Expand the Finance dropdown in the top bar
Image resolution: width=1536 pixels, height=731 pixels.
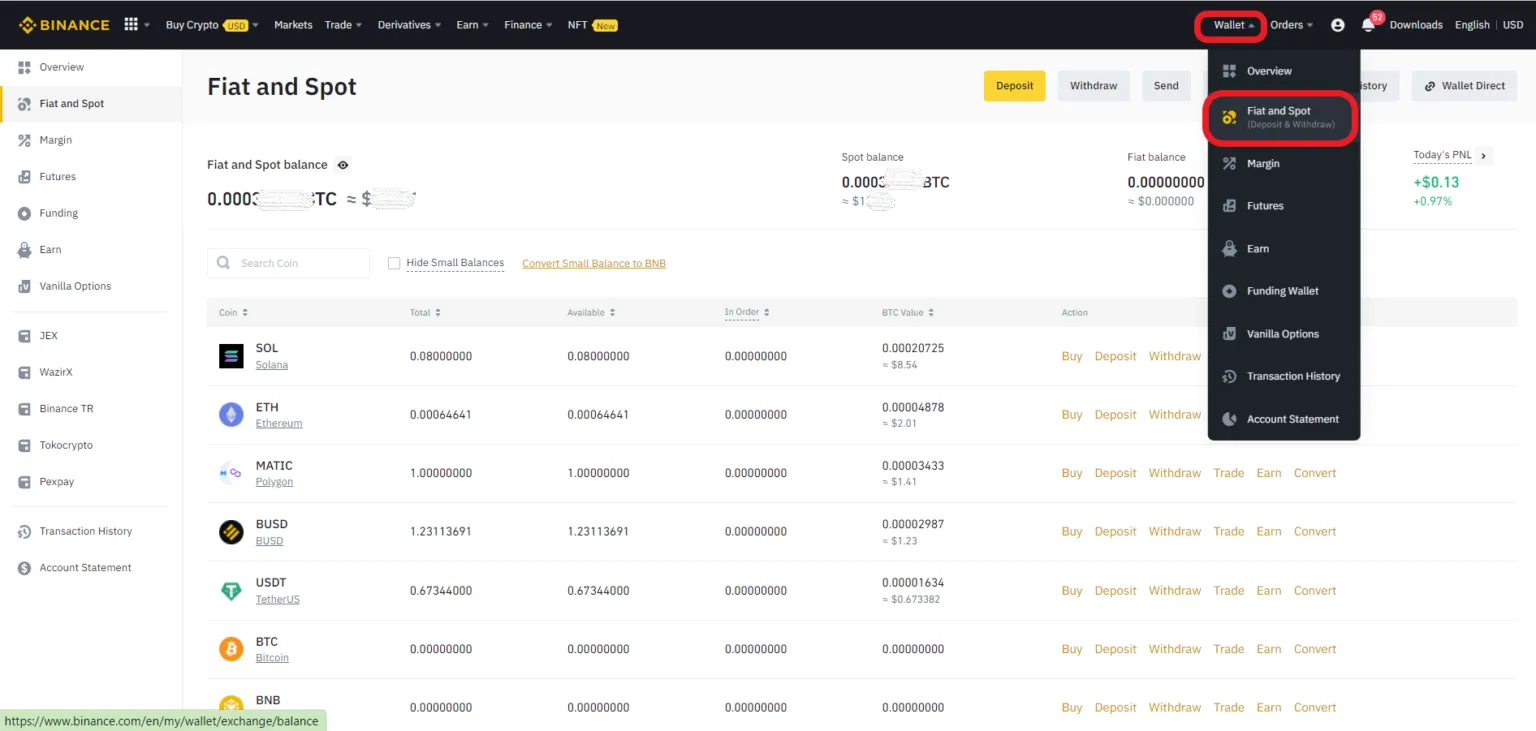pyautogui.click(x=528, y=25)
